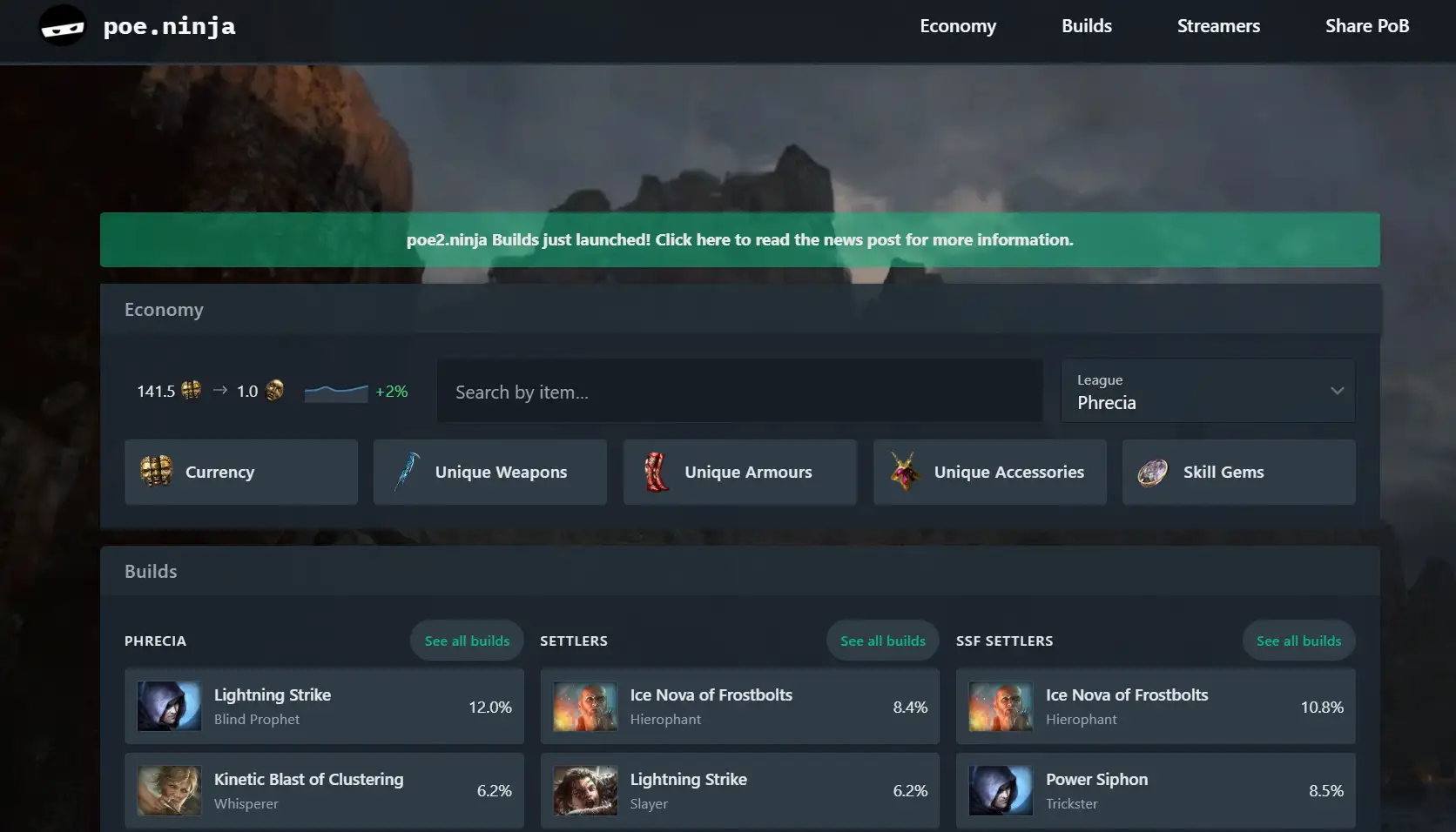Click the SSF SETTLERS league label
The width and height of the screenshot is (1456, 832).
tap(1004, 641)
